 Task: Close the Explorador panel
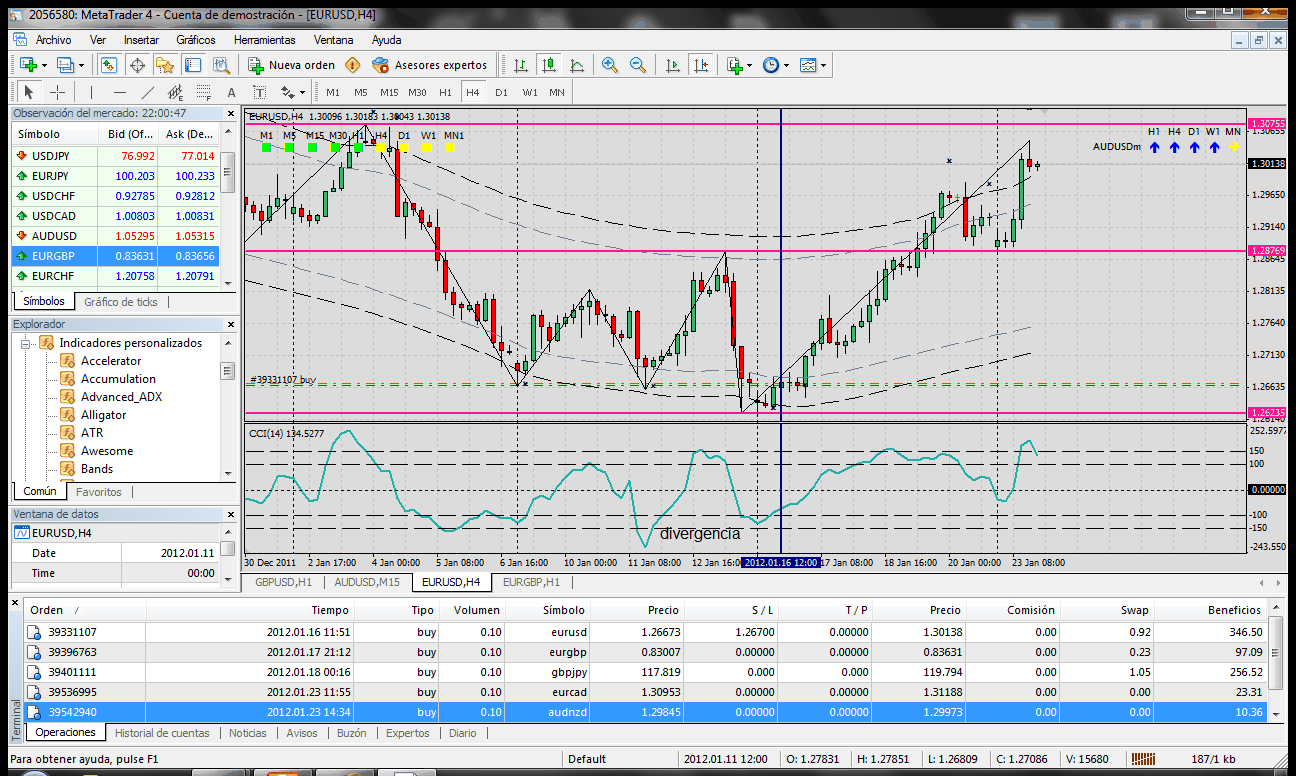(231, 324)
